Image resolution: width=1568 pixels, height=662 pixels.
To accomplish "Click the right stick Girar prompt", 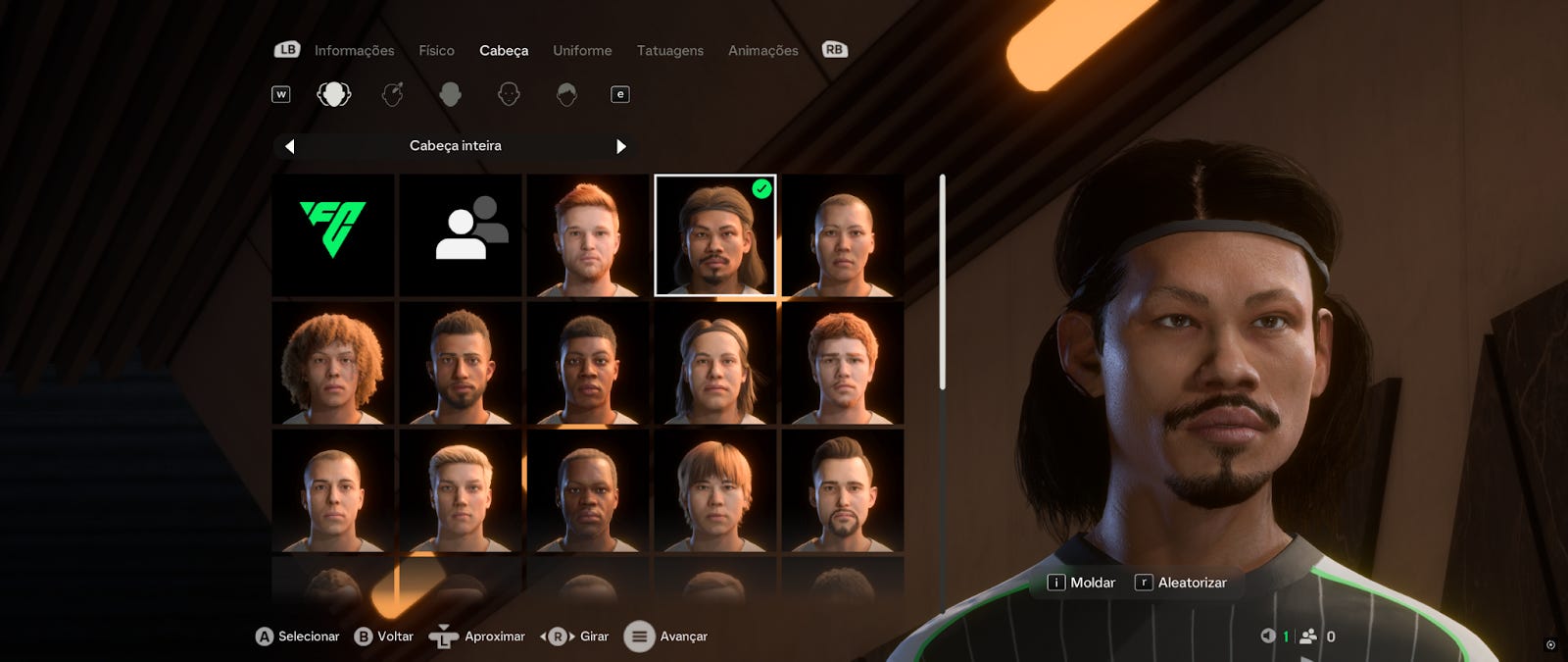I will [x=574, y=637].
